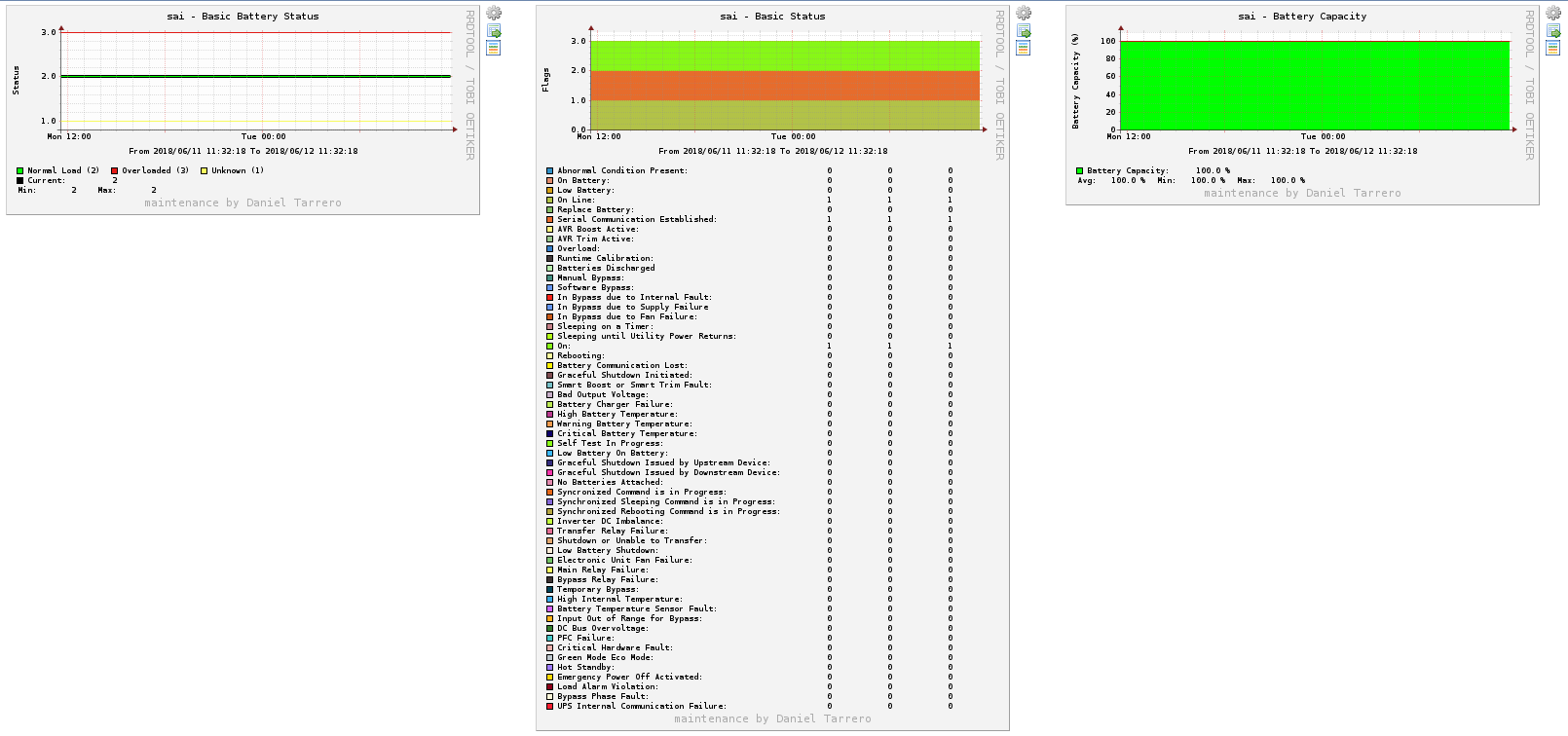Select the 'Bypass Phase Fault:' entry
The height and width of the screenshot is (736, 1568).
[x=750, y=696]
